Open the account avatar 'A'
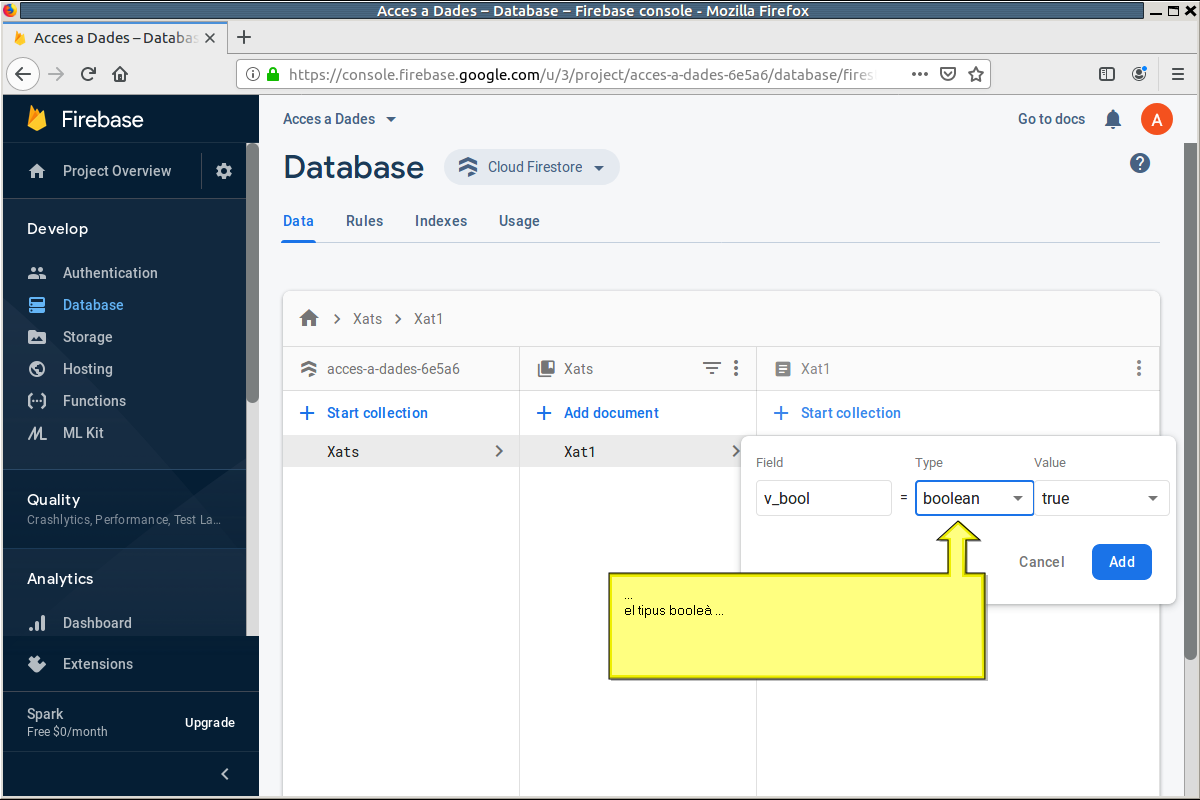The image size is (1200, 800). click(x=1157, y=119)
